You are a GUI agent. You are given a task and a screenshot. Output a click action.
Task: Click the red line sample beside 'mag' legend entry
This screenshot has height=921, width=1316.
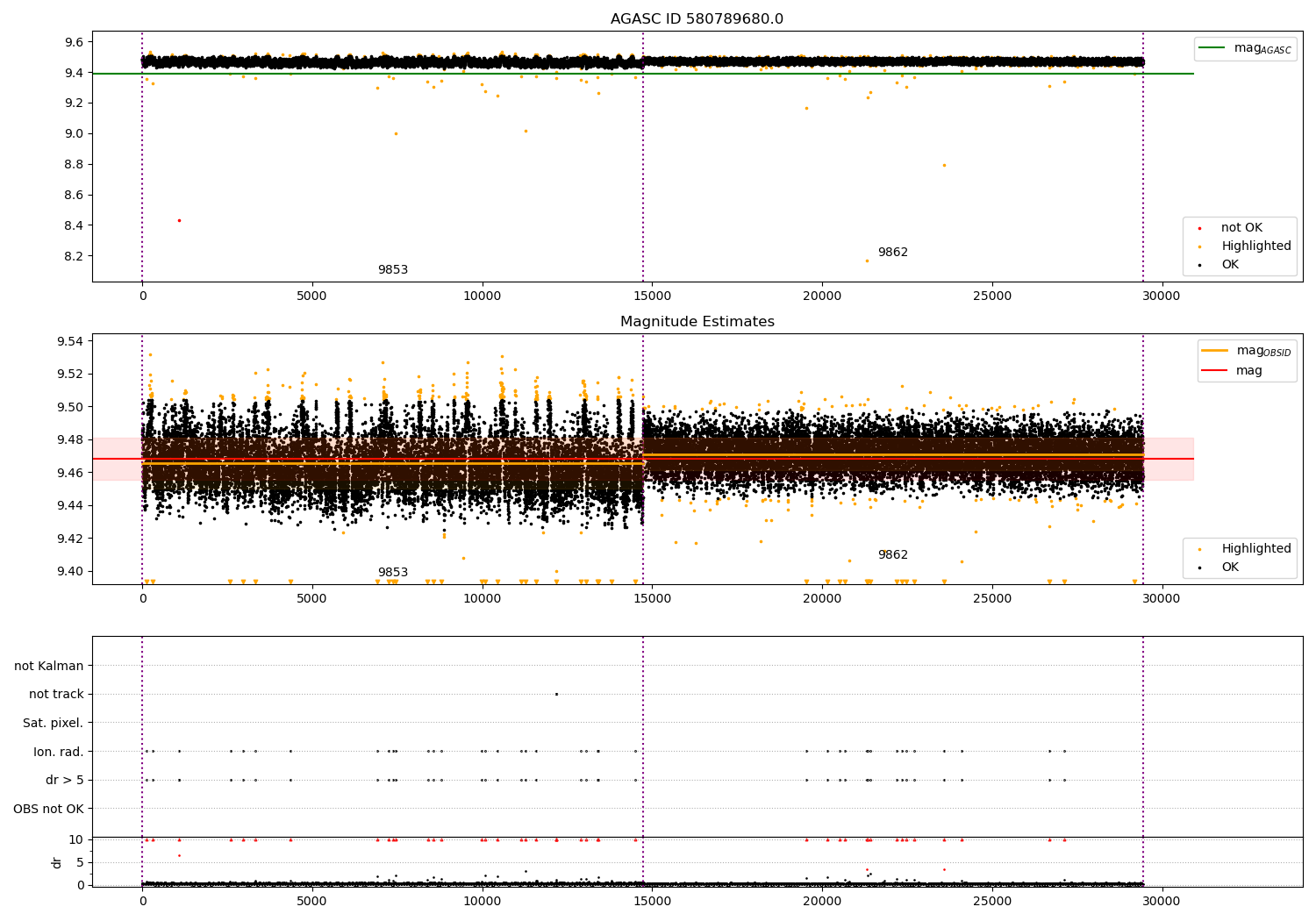[x=1214, y=370]
